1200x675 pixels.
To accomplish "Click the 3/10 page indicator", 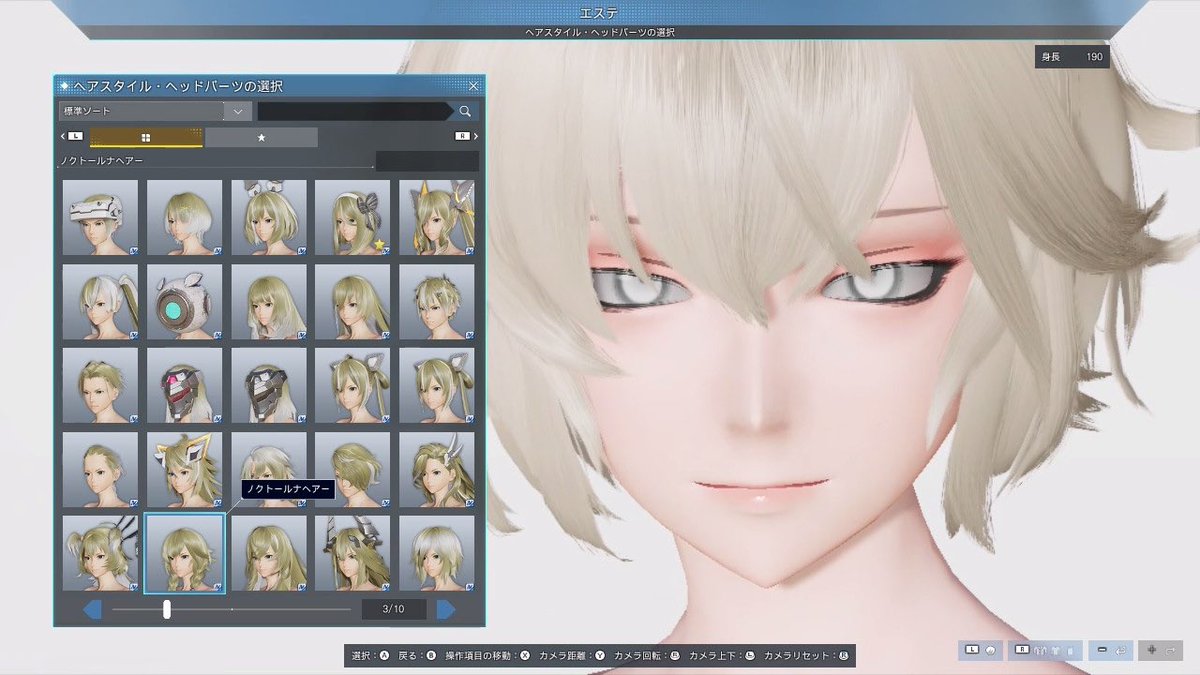I will click(394, 609).
